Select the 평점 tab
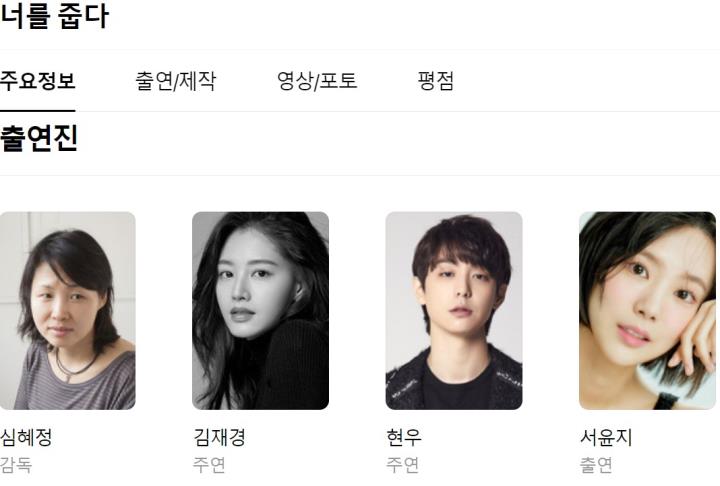720x486 pixels. [436, 81]
